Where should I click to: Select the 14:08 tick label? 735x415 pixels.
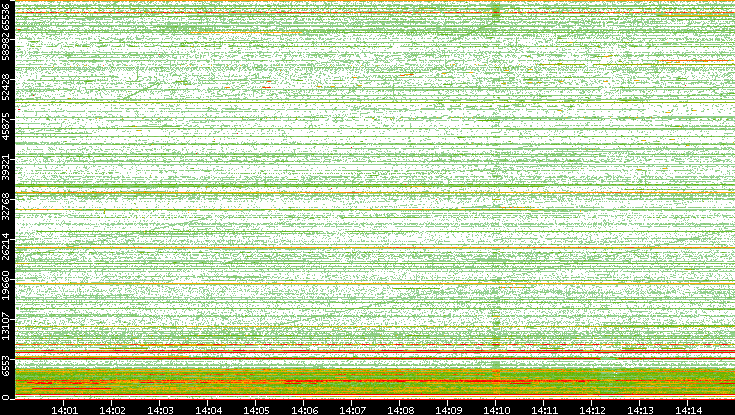[400, 411]
